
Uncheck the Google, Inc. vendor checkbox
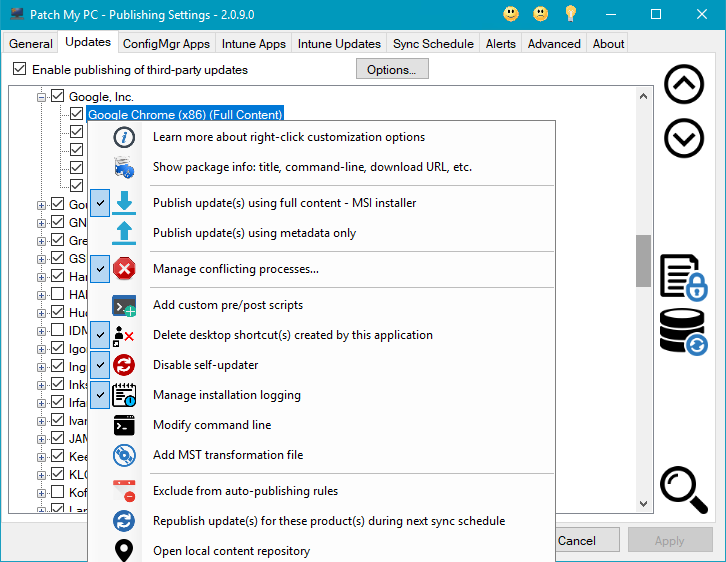(x=58, y=97)
